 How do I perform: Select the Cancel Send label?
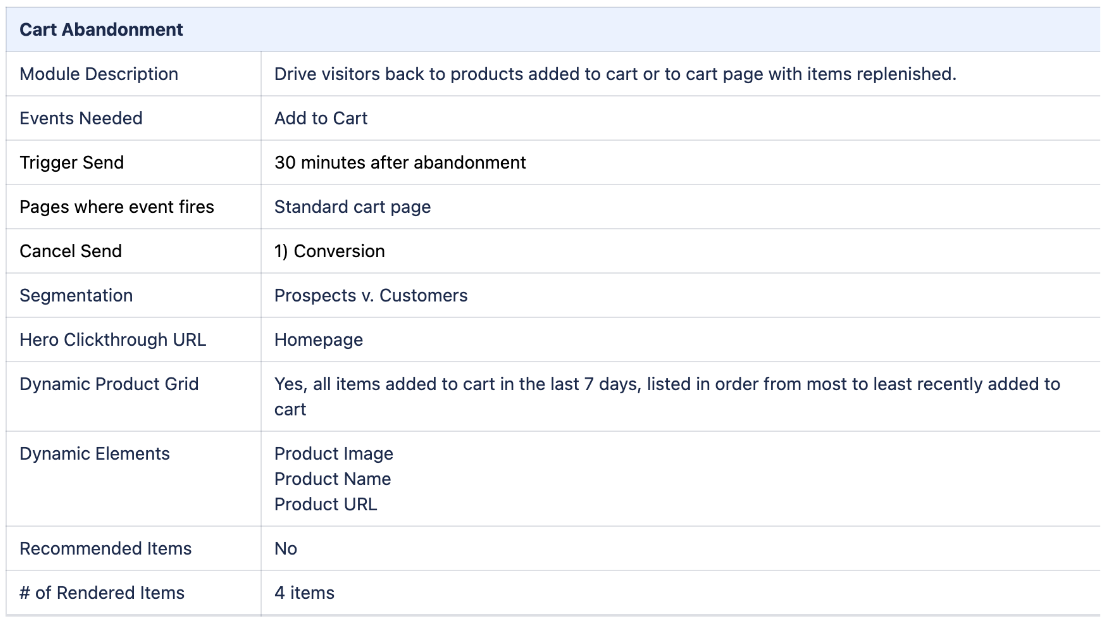pyautogui.click(x=71, y=251)
